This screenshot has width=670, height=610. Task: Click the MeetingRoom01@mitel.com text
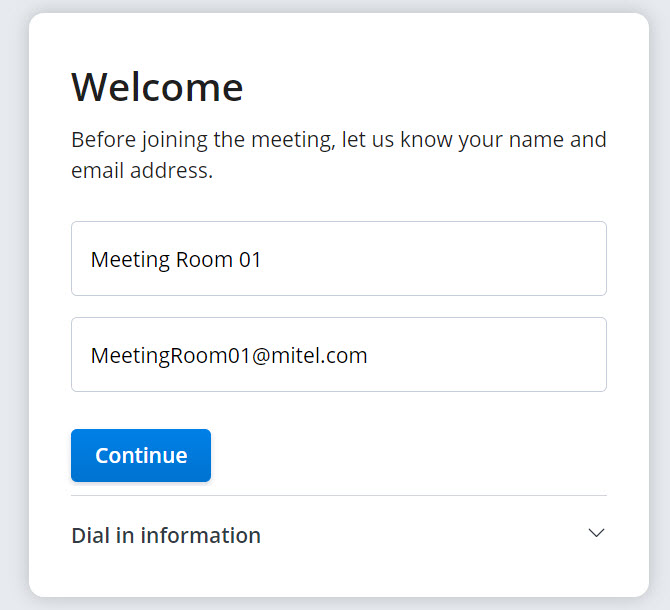(229, 355)
